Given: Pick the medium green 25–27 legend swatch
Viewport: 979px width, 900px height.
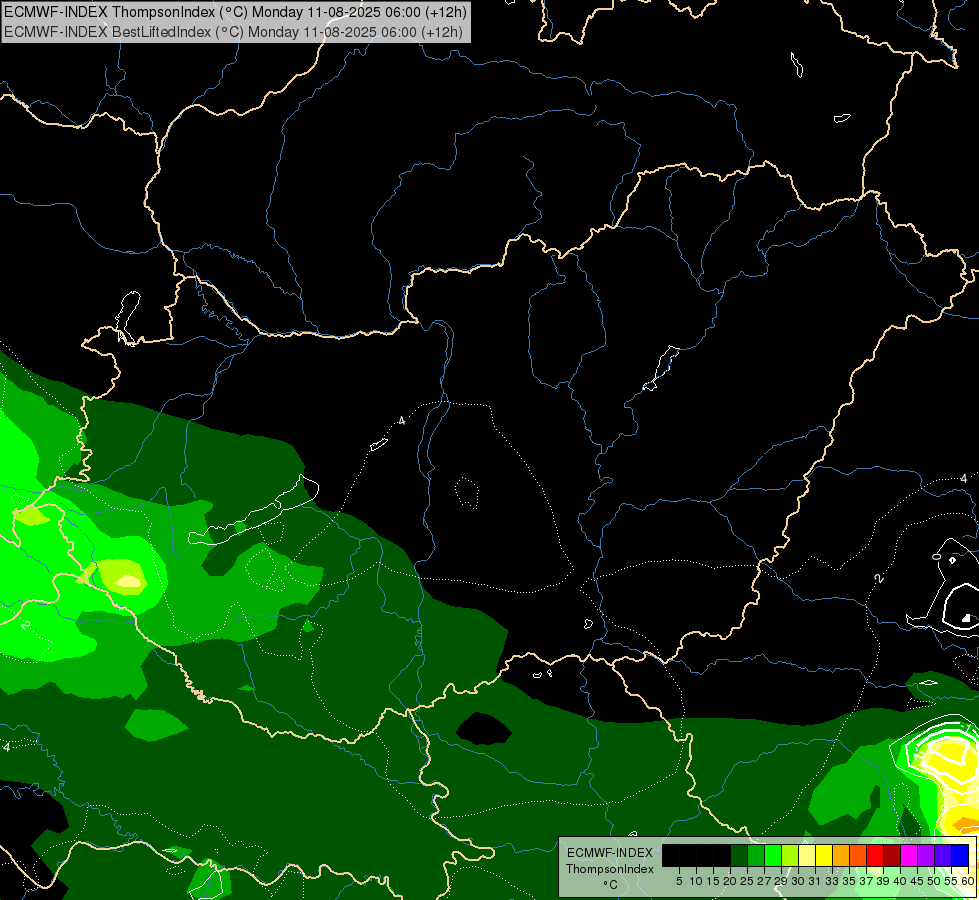Looking at the screenshot, I should 755,855.
